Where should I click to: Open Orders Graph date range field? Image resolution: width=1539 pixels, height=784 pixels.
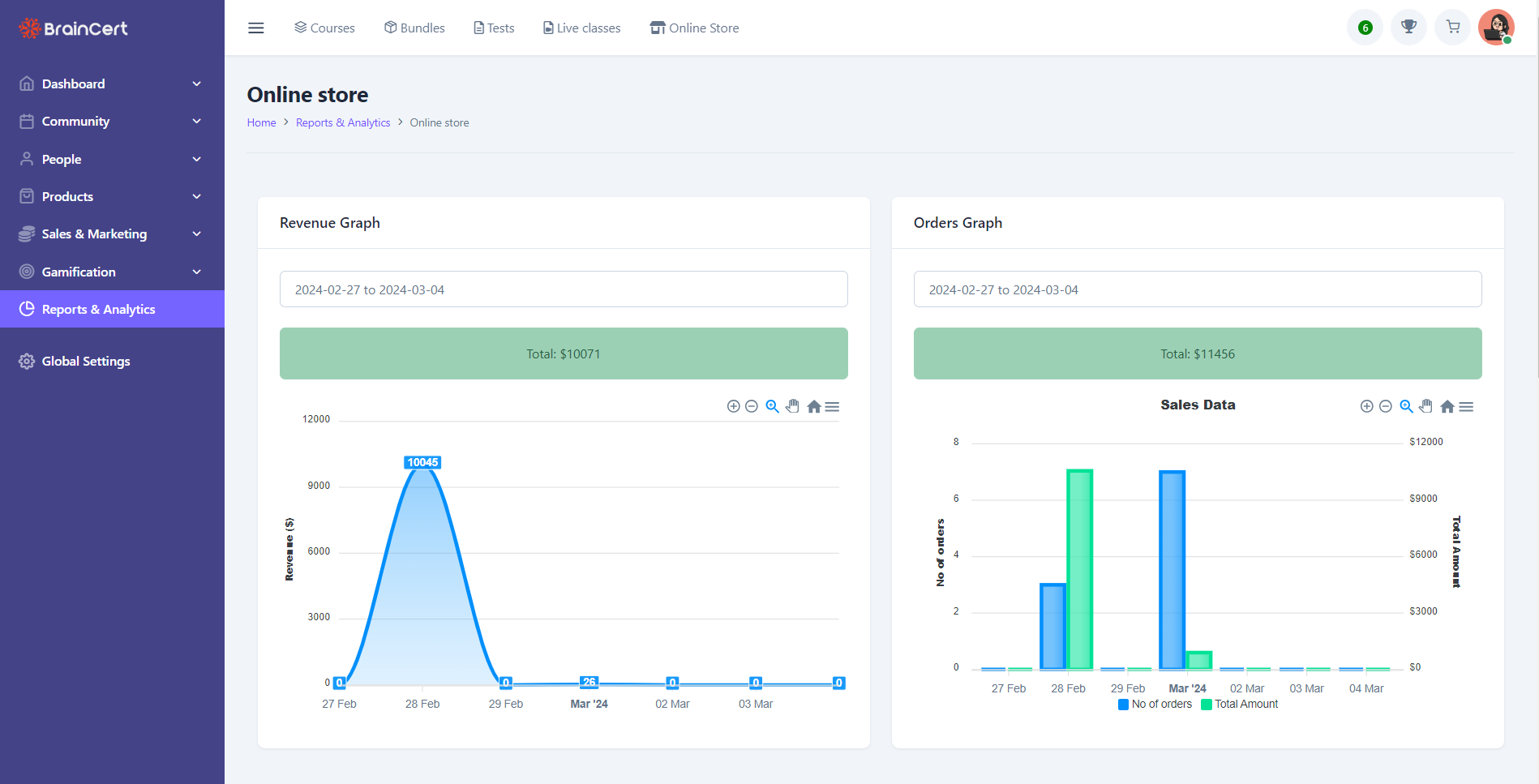pyautogui.click(x=1198, y=289)
